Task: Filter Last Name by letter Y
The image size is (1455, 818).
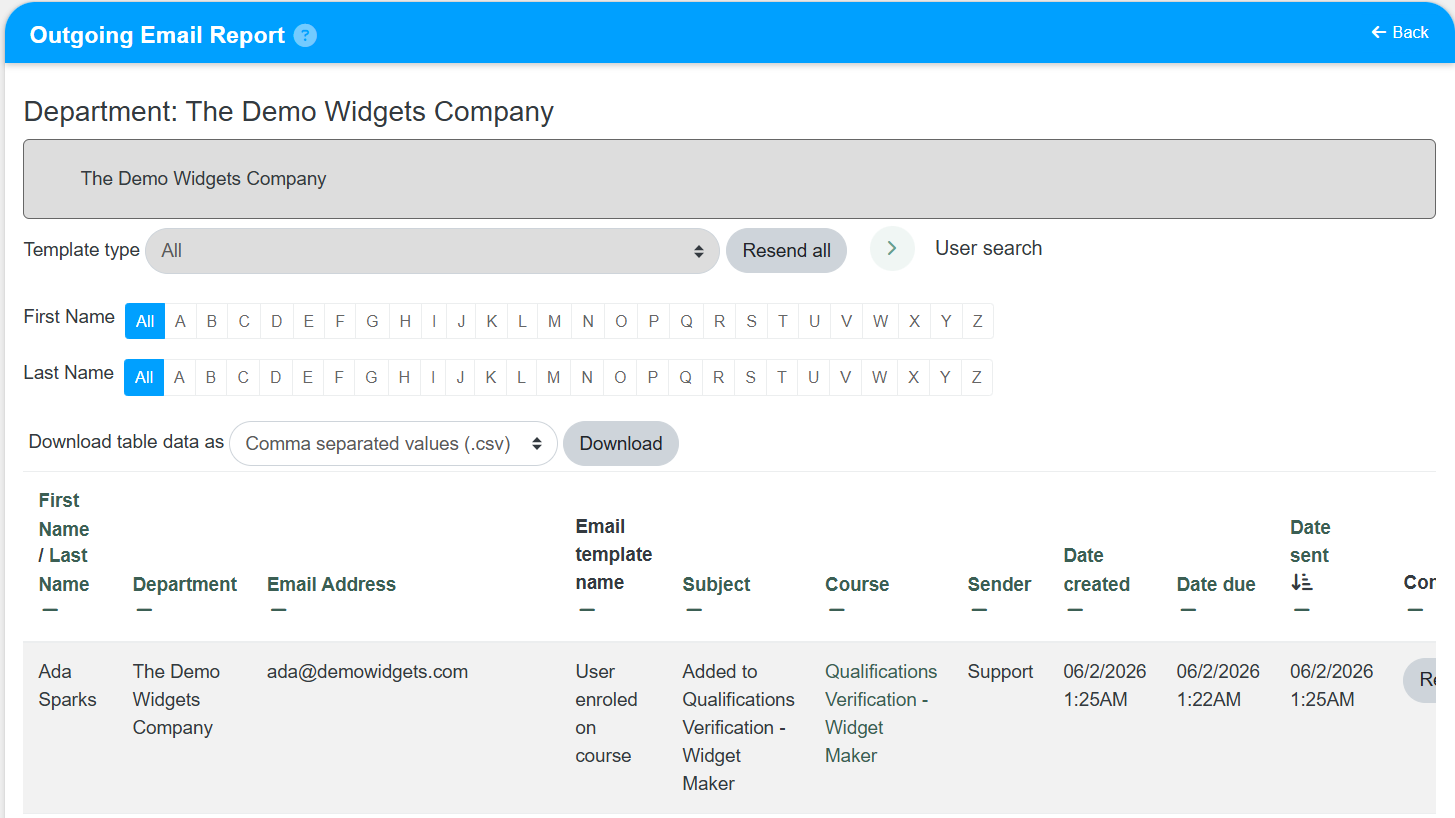Action: (x=945, y=377)
